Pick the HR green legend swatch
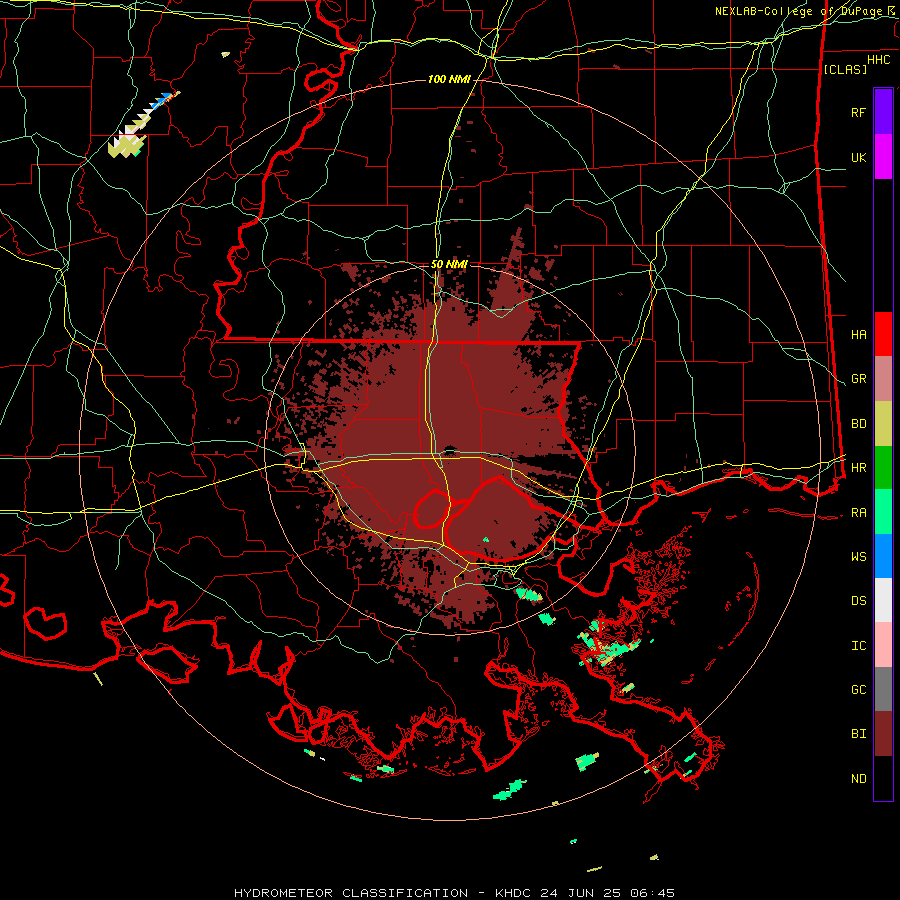 tap(883, 468)
